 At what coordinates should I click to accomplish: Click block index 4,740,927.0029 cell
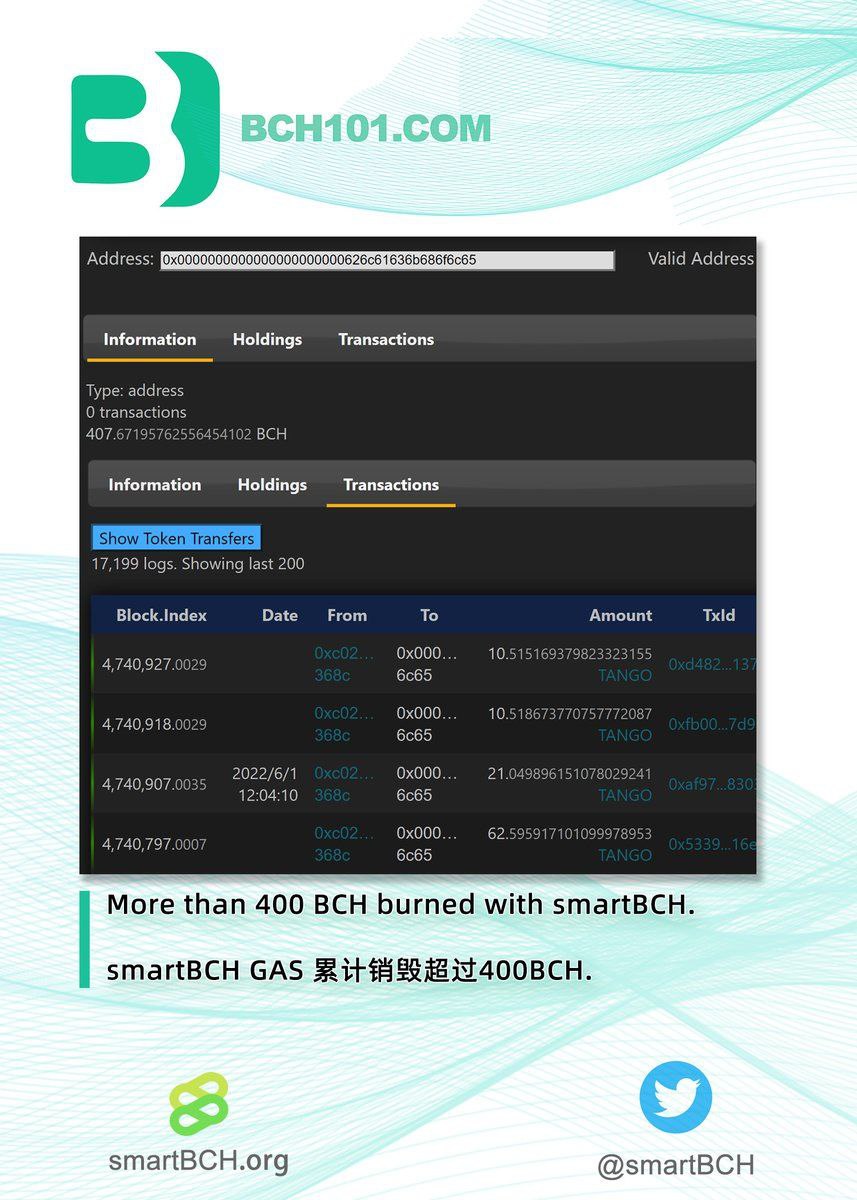(154, 664)
